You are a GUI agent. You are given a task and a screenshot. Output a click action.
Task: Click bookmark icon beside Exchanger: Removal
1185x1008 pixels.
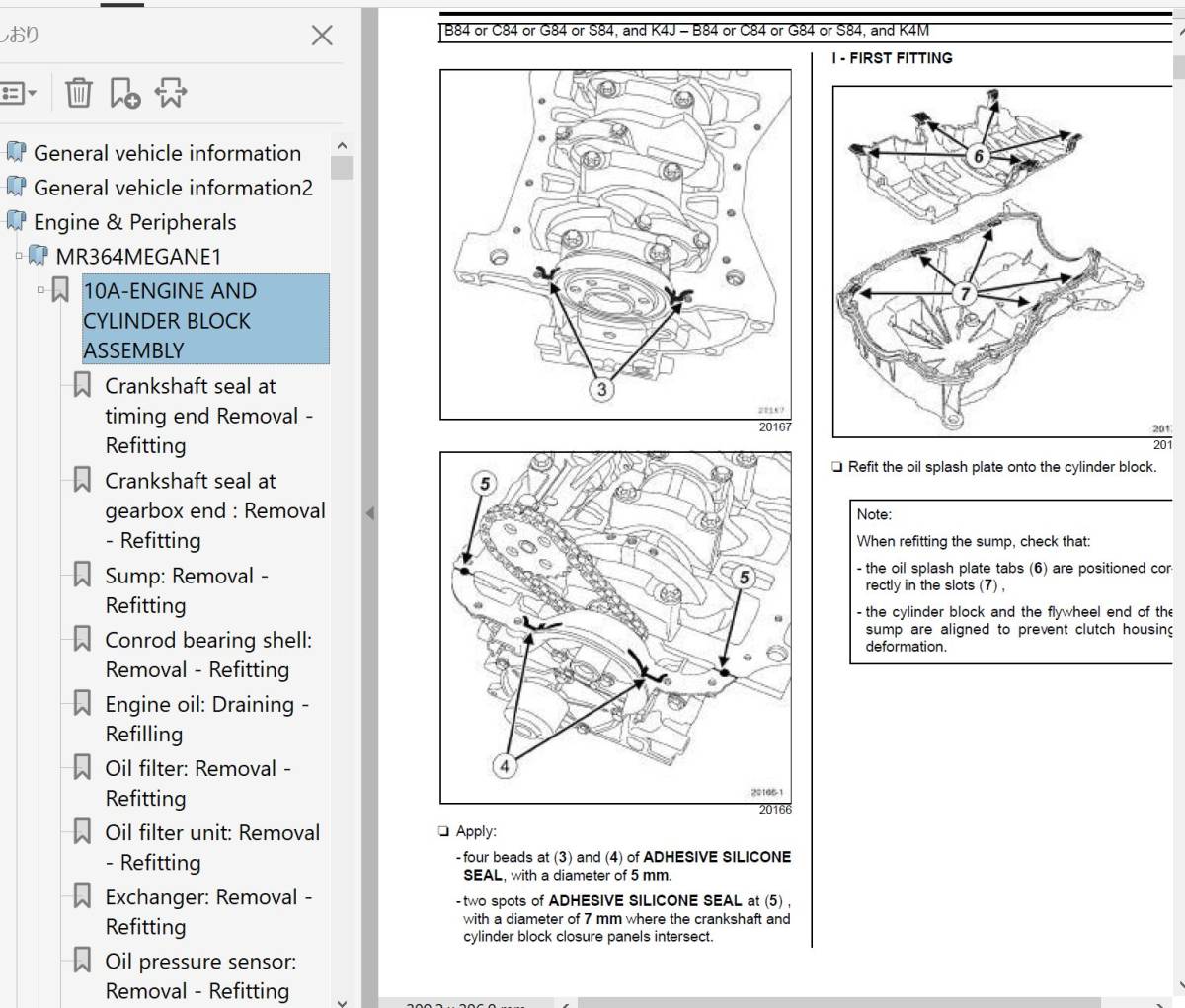[x=83, y=895]
